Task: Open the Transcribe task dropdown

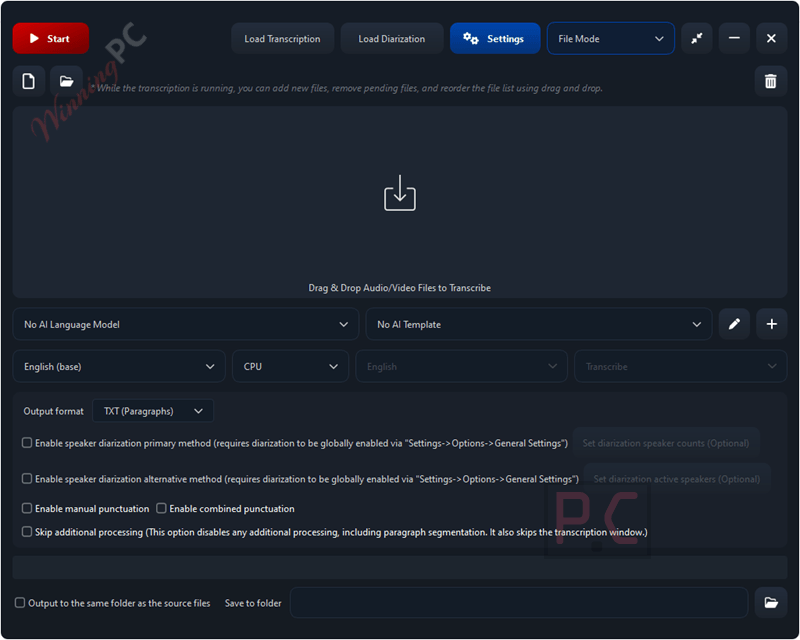Action: pyautogui.click(x=681, y=366)
